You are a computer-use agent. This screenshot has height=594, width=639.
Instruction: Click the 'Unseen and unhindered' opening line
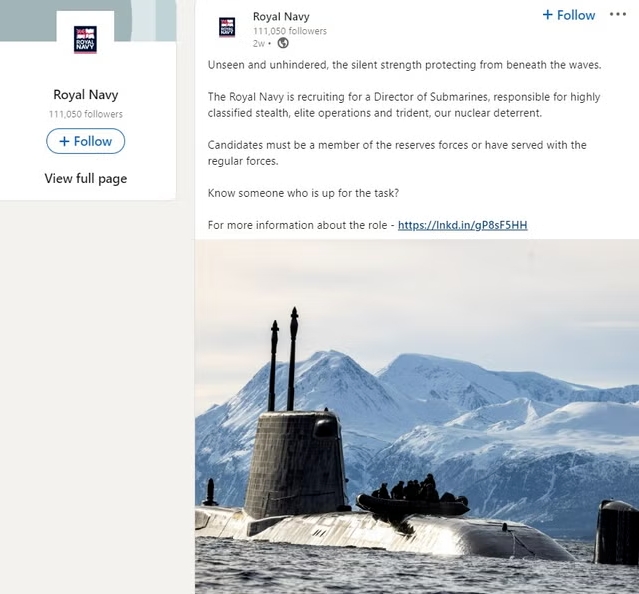coord(404,65)
